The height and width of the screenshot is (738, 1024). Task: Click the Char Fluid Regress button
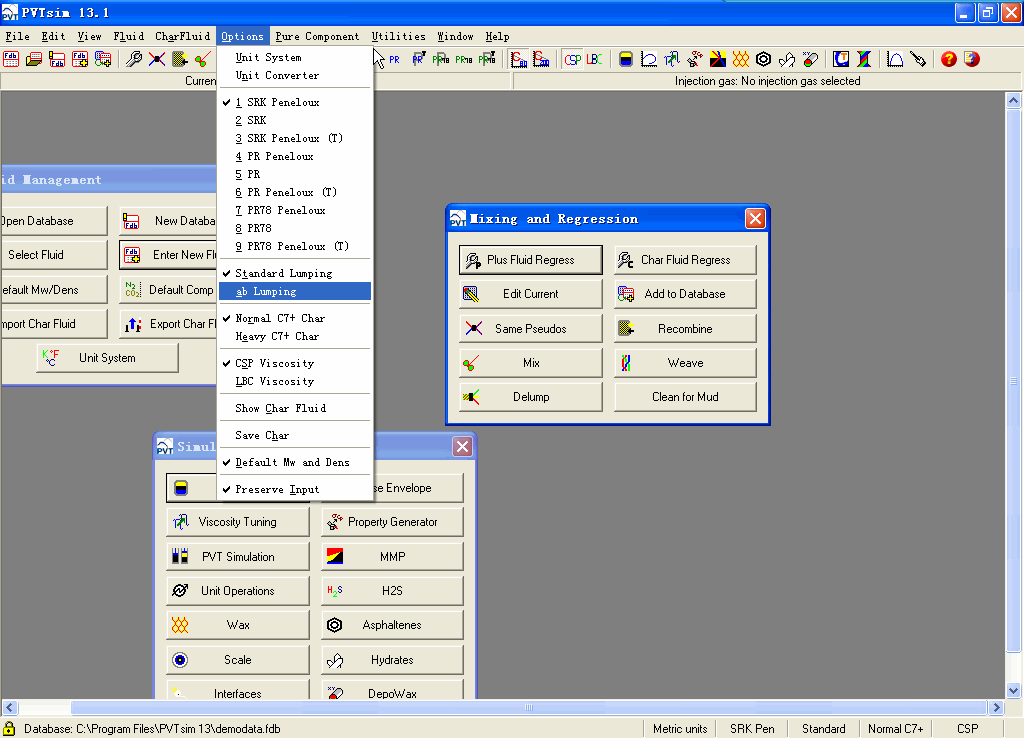click(x=685, y=260)
